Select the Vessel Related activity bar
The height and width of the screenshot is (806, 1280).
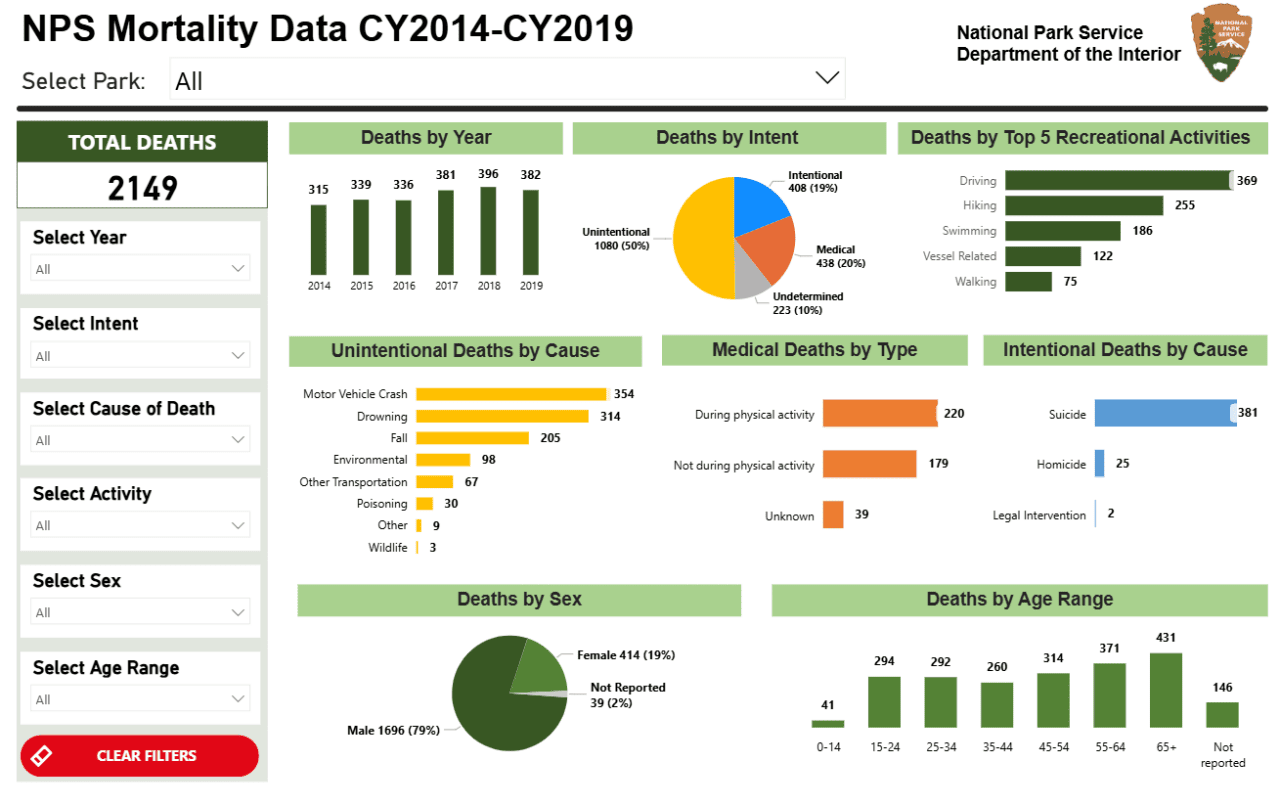pyautogui.click(x=1043, y=256)
